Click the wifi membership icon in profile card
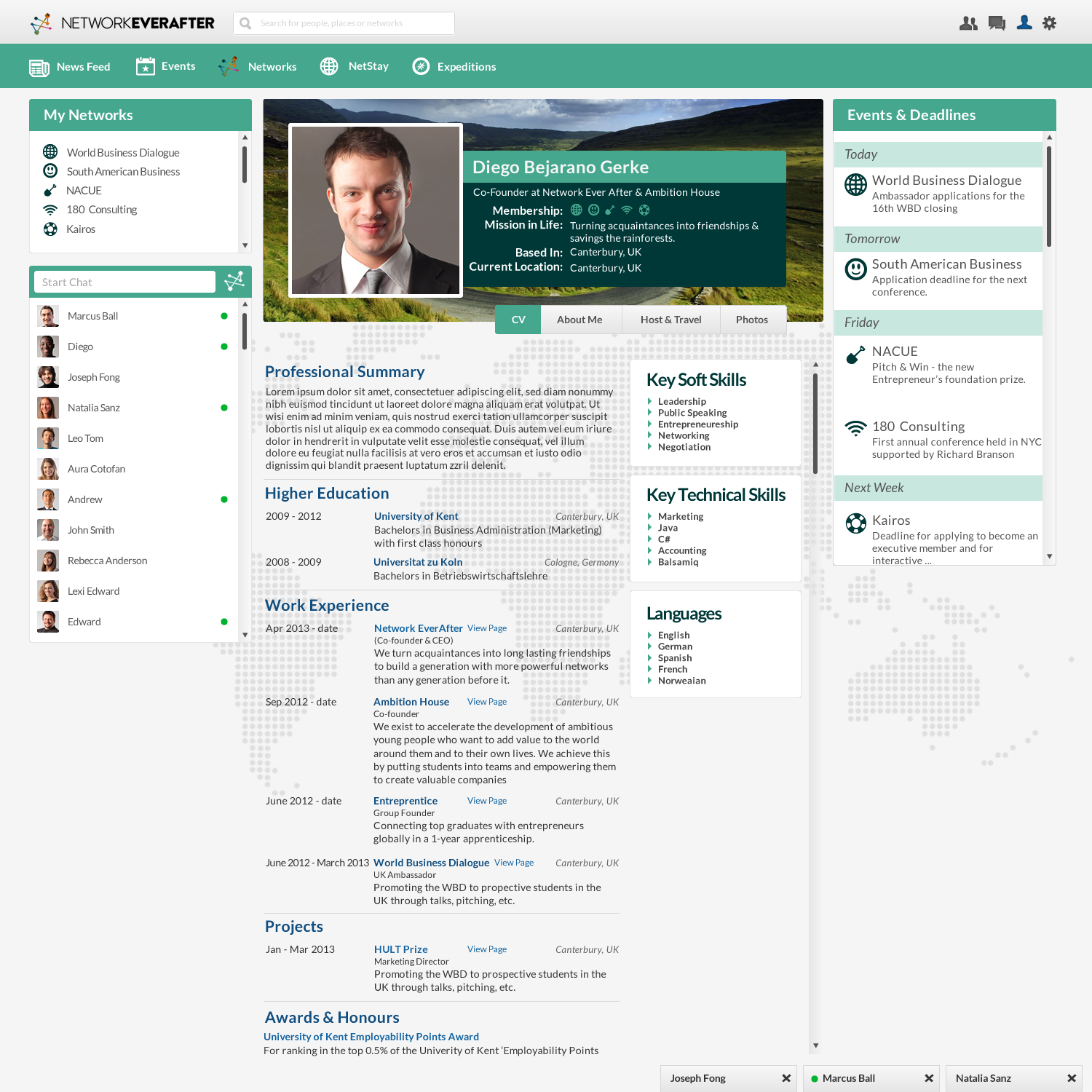Screen dimensions: 1092x1092 point(627,210)
